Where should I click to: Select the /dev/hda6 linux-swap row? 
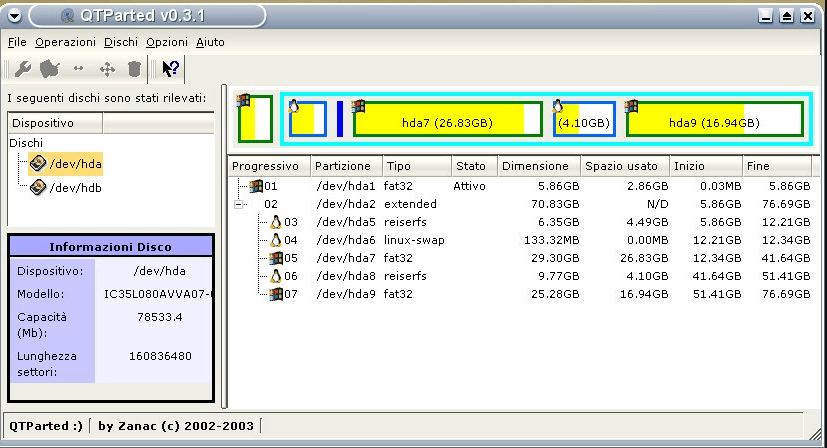pyautogui.click(x=521, y=240)
